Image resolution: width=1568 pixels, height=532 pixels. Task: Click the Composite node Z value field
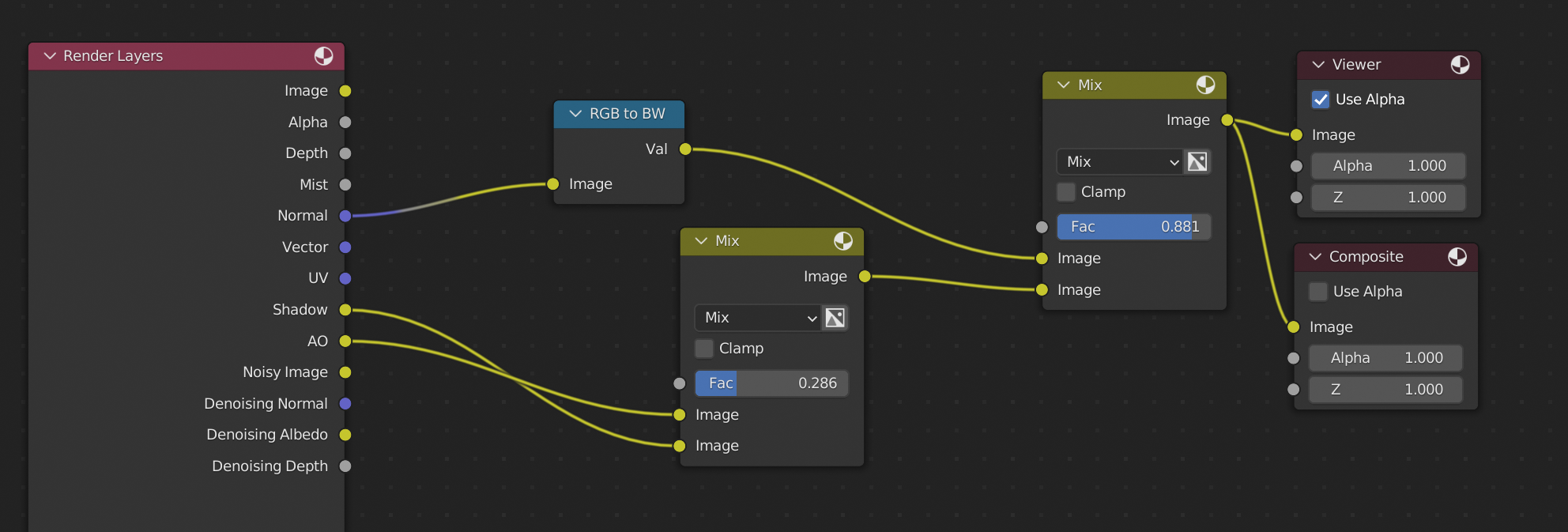click(1385, 390)
